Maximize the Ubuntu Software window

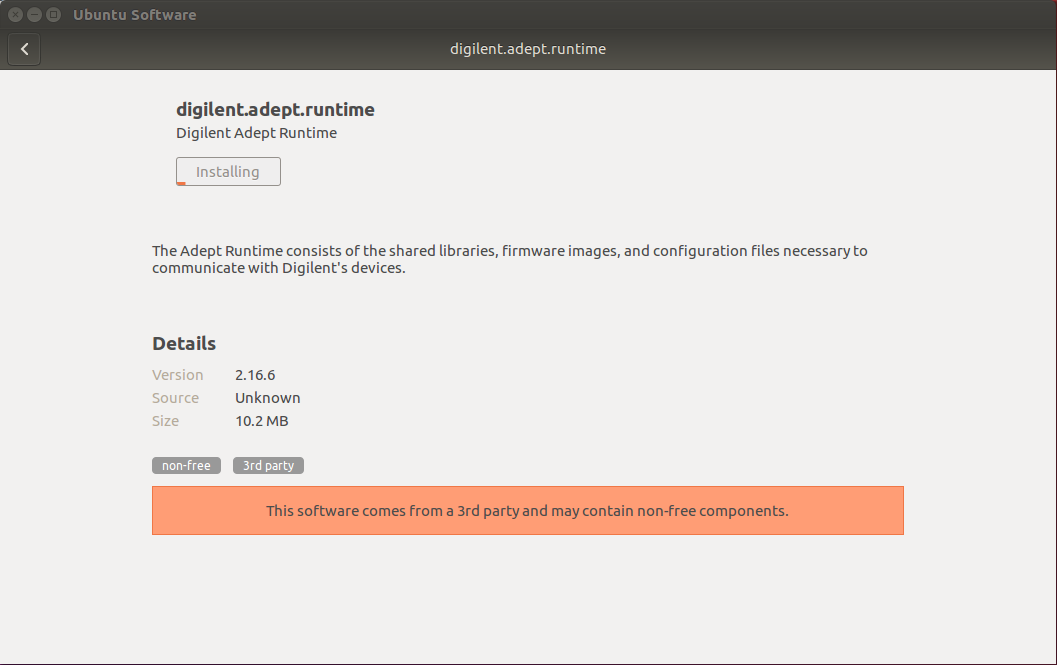(x=53, y=14)
